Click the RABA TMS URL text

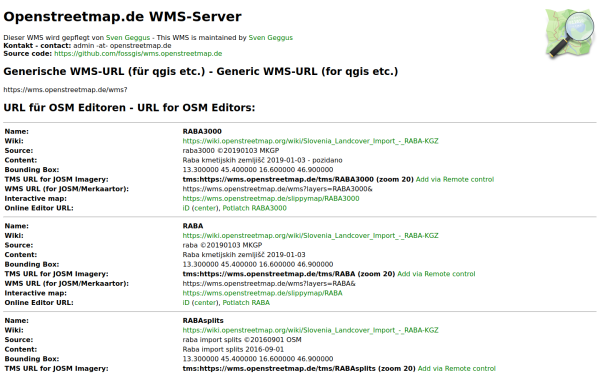point(289,274)
